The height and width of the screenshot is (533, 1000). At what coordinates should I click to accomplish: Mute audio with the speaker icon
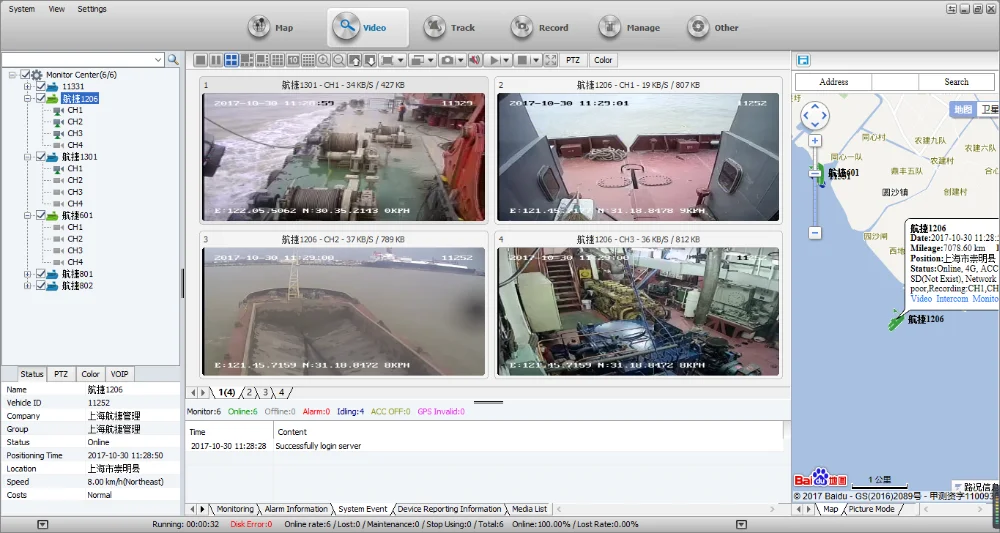click(474, 60)
